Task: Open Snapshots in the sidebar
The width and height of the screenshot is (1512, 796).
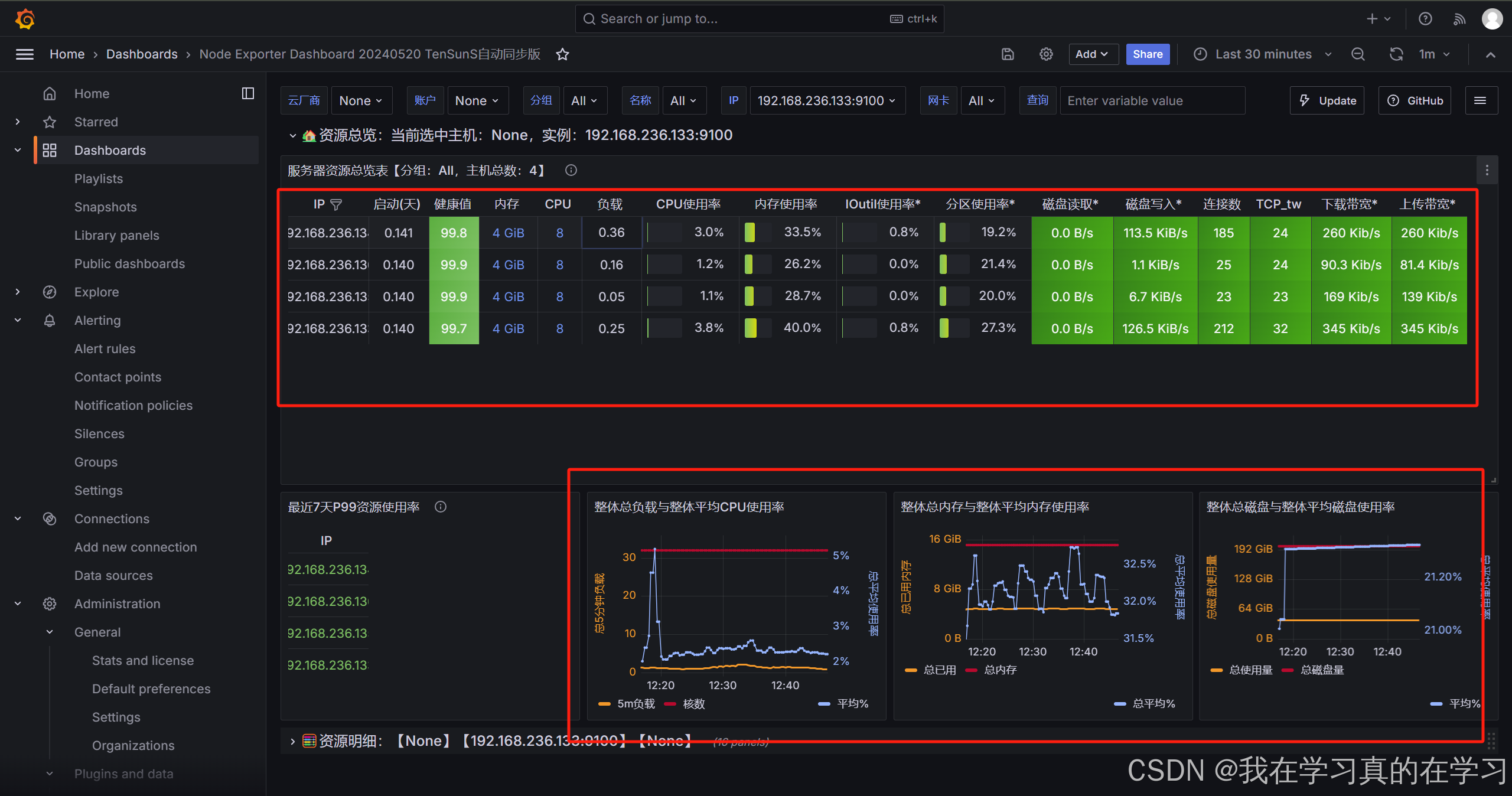Action: (x=105, y=207)
